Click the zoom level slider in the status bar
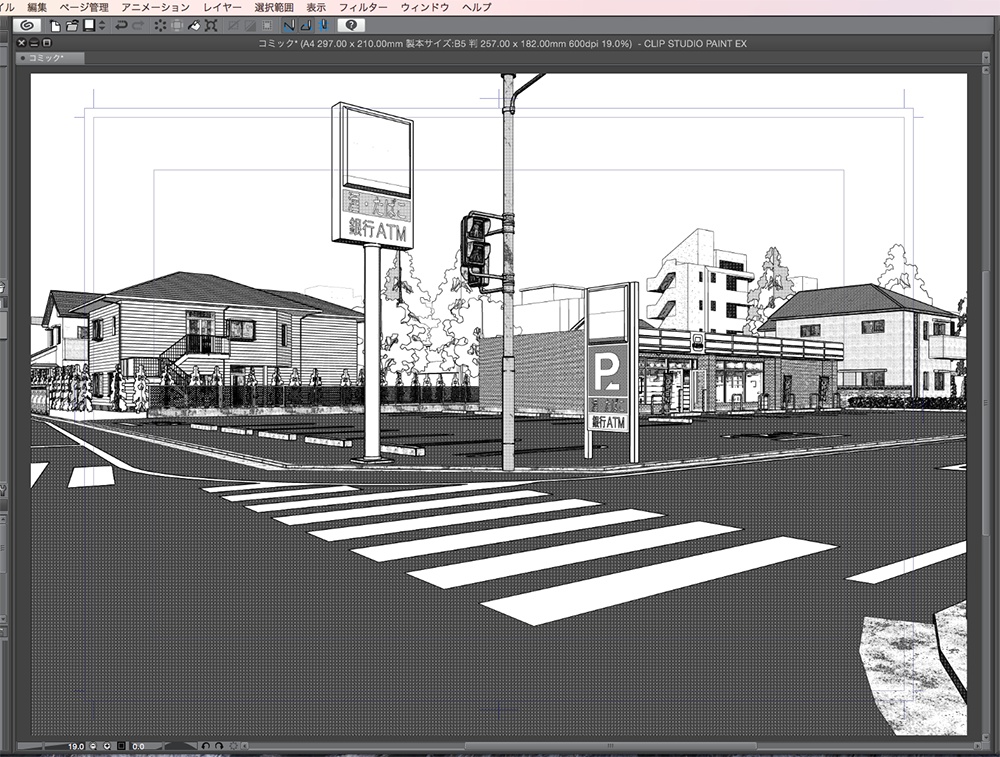 tap(45, 746)
